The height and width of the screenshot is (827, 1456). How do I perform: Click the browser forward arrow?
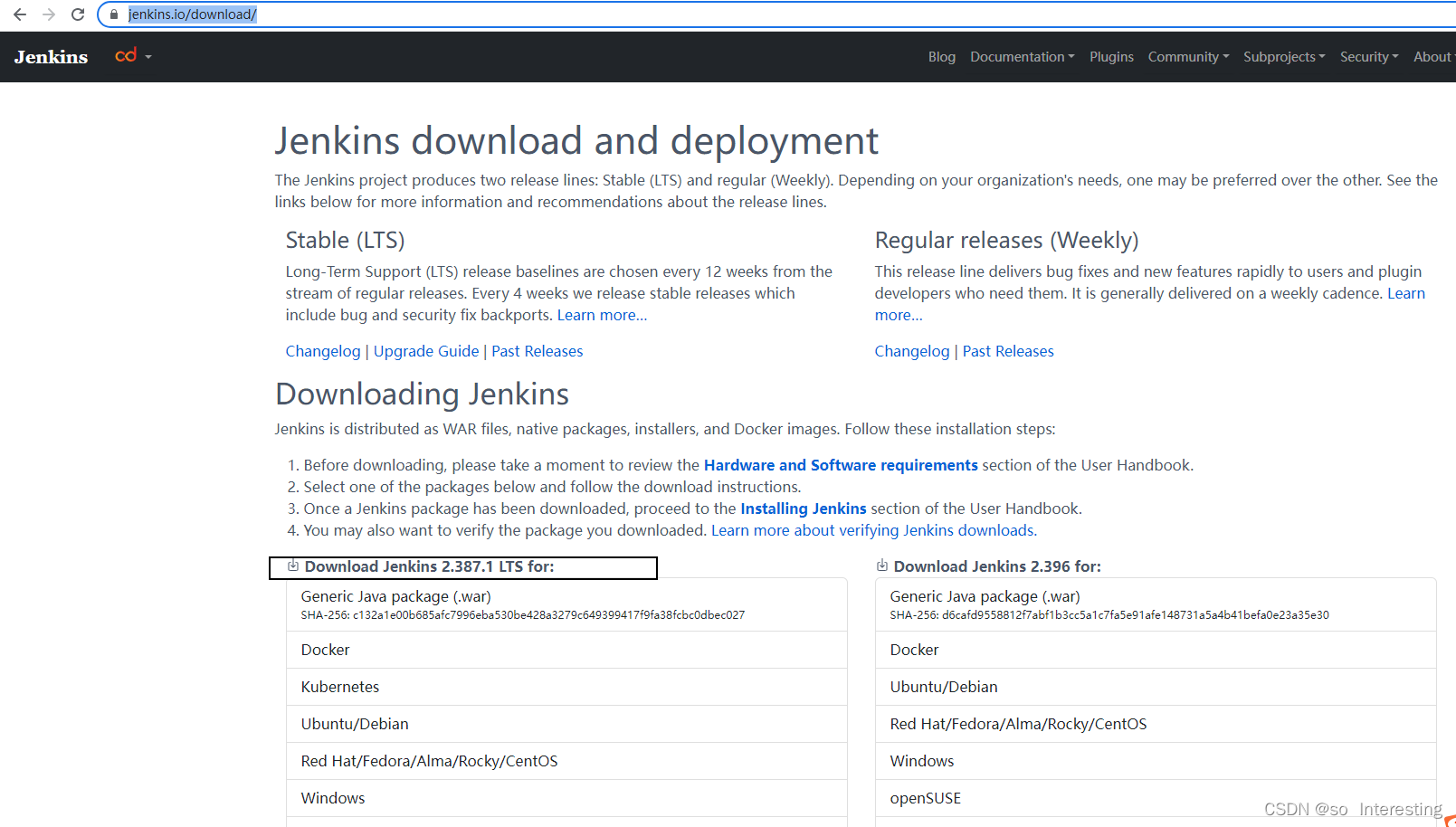pos(48,14)
